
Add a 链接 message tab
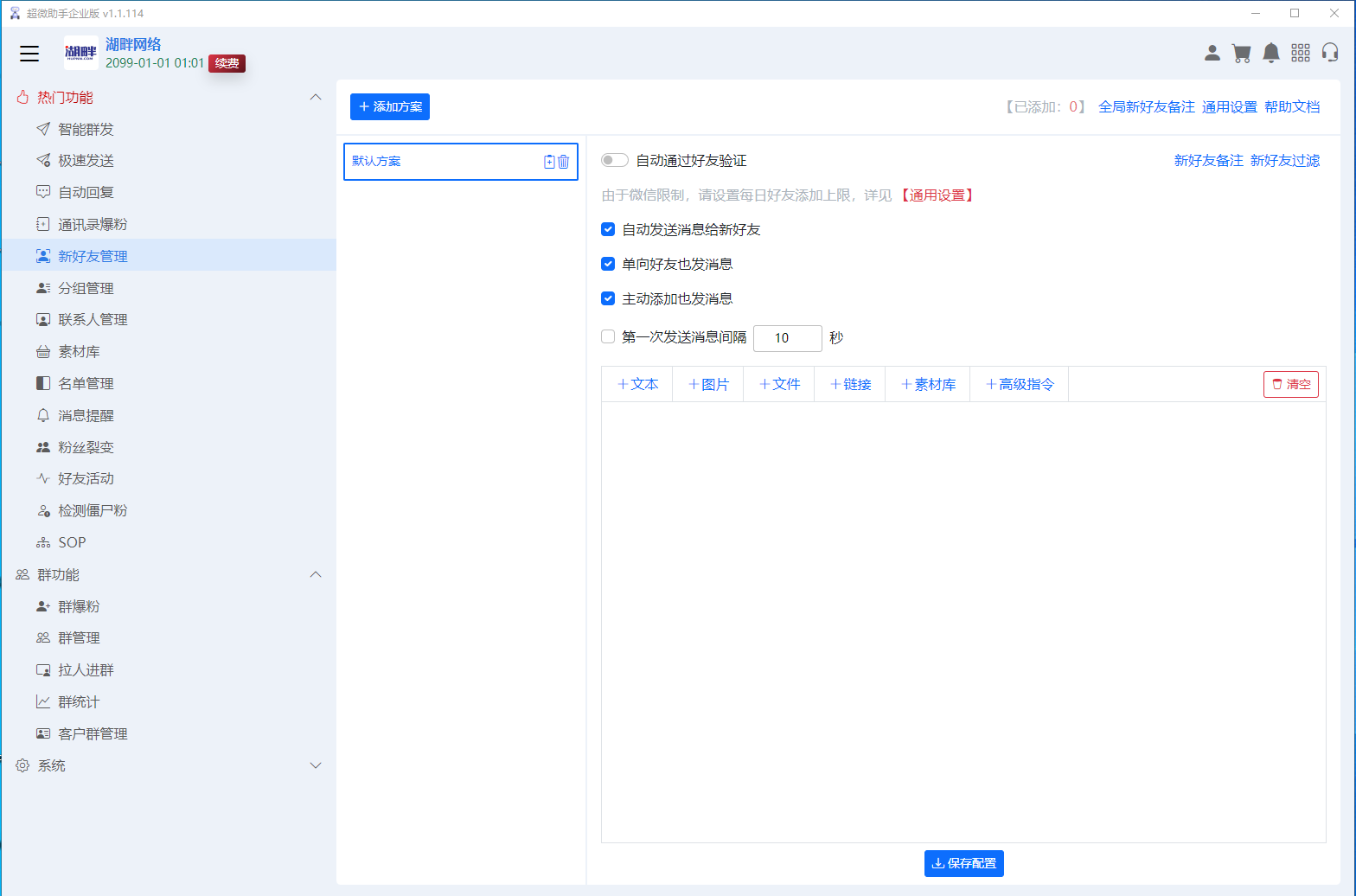850,385
